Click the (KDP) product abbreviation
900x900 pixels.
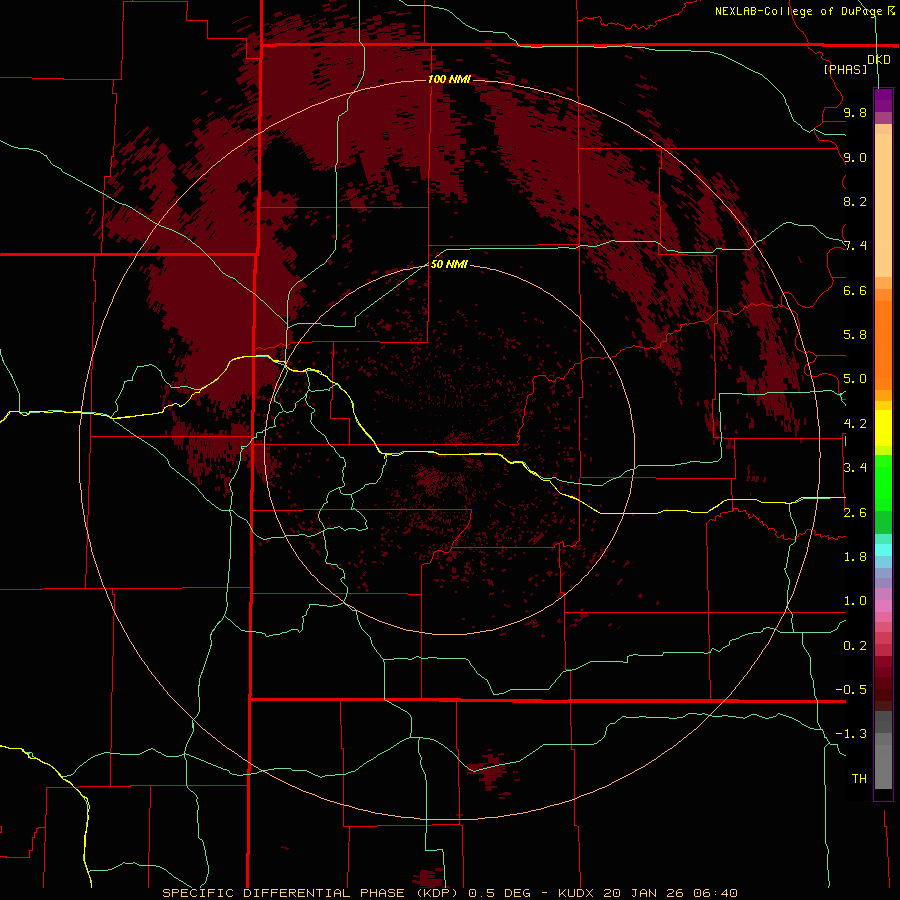click(437, 893)
